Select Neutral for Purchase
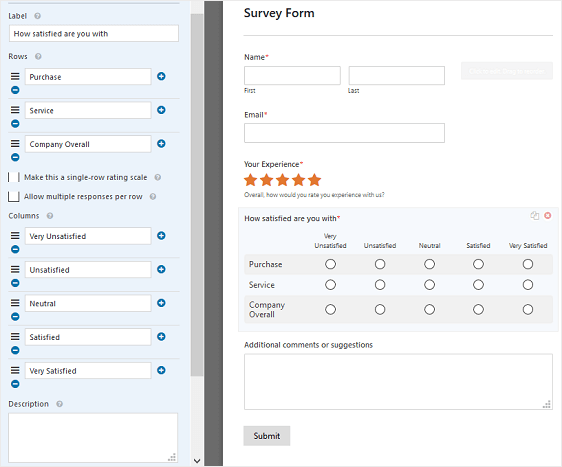The width and height of the screenshot is (562, 467). (429, 264)
